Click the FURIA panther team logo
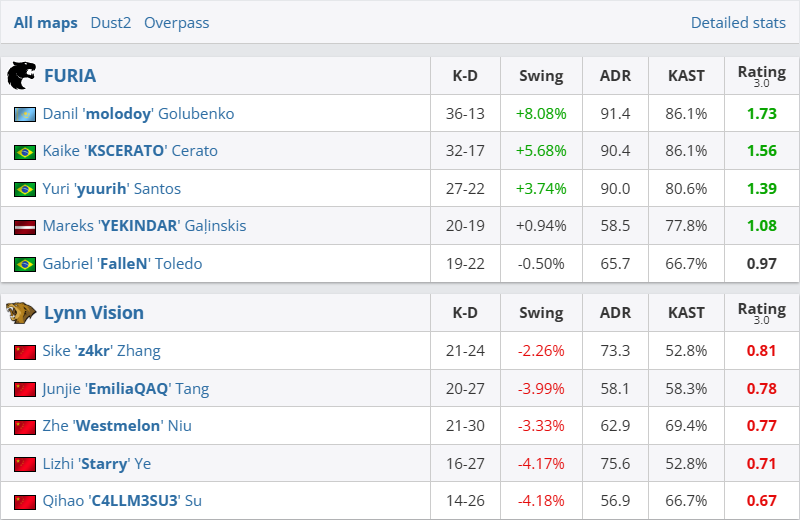Screen dimensions: 800x520 pos(21,76)
